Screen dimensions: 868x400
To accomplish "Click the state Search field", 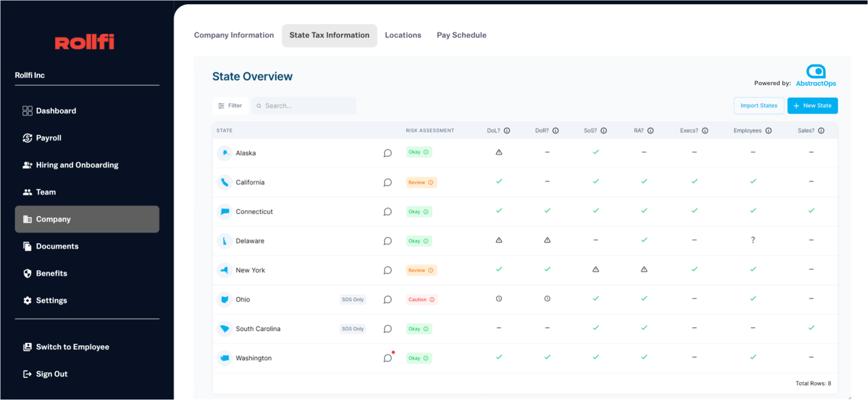I will tap(303, 106).
